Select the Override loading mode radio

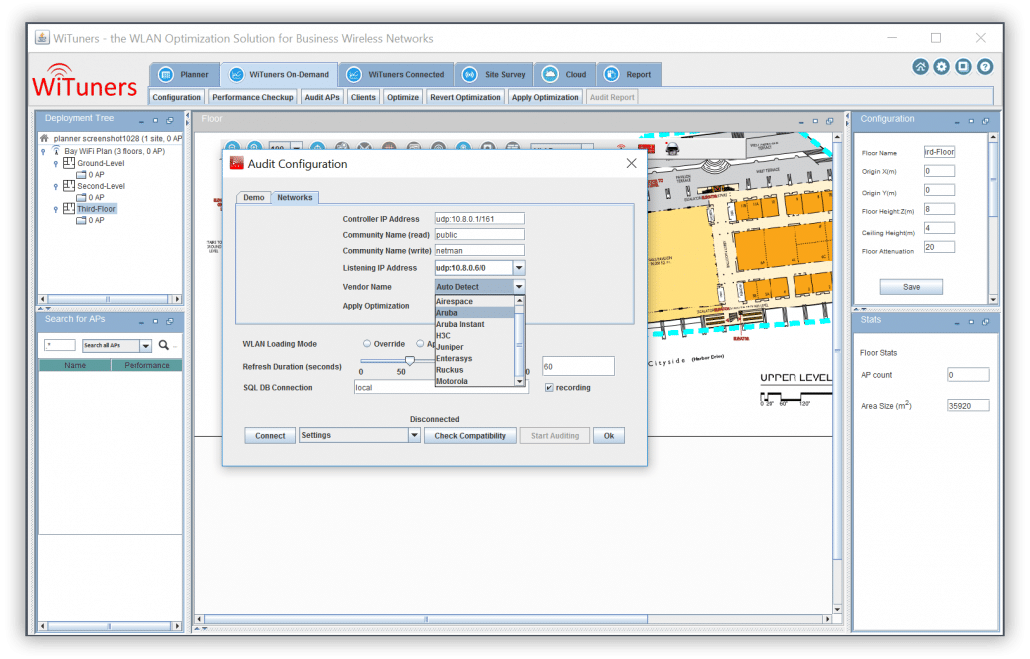[x=367, y=344]
